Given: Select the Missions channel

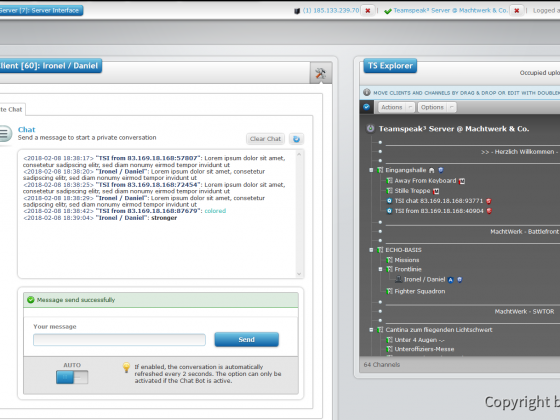Looking at the screenshot, I should pyautogui.click(x=407, y=260).
